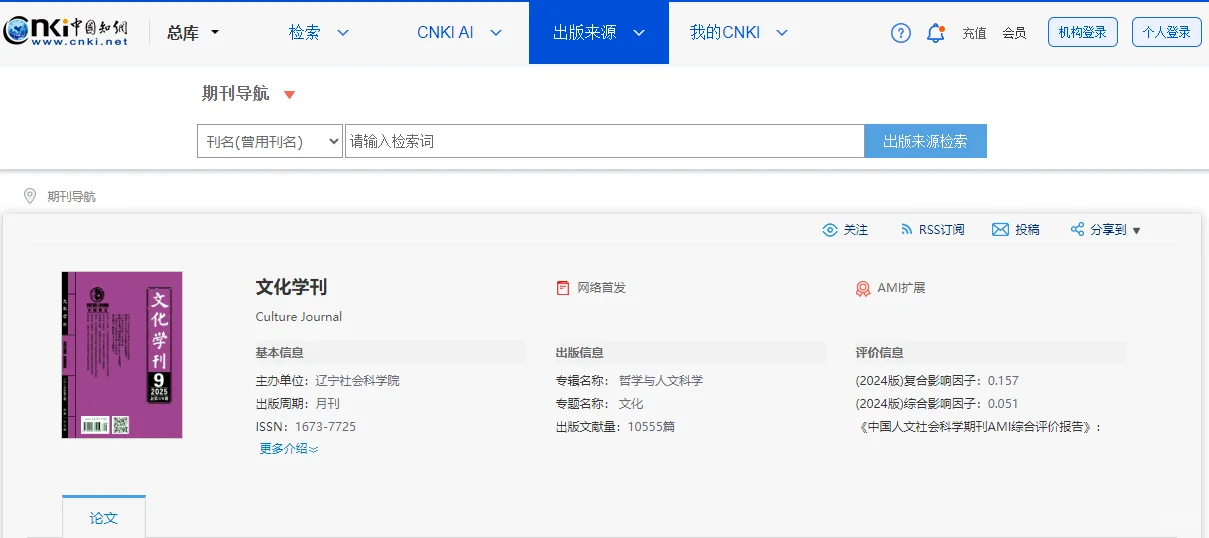This screenshot has width=1209, height=538.
Task: Open the red triangle beside 期刊导航 heading
Action: pyautogui.click(x=290, y=95)
